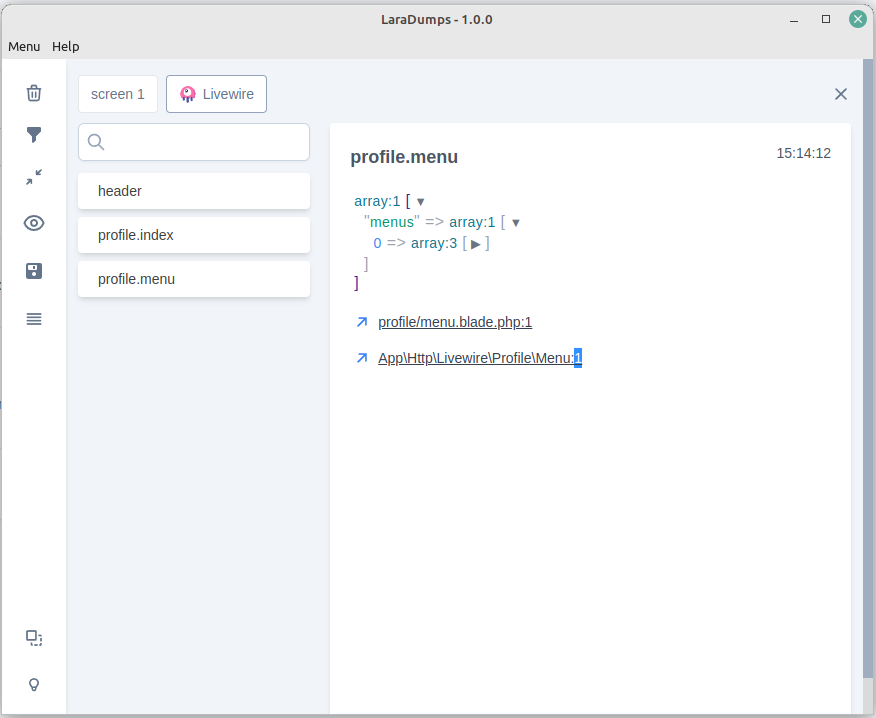The image size is (876, 718).
Task: Click the 15:14:12 timestamp
Action: [803, 153]
